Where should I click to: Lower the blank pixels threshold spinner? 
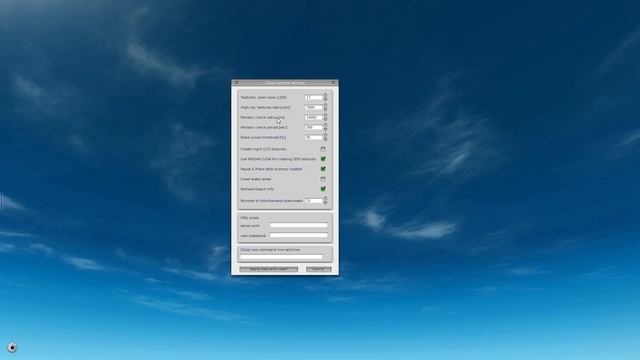(325, 139)
